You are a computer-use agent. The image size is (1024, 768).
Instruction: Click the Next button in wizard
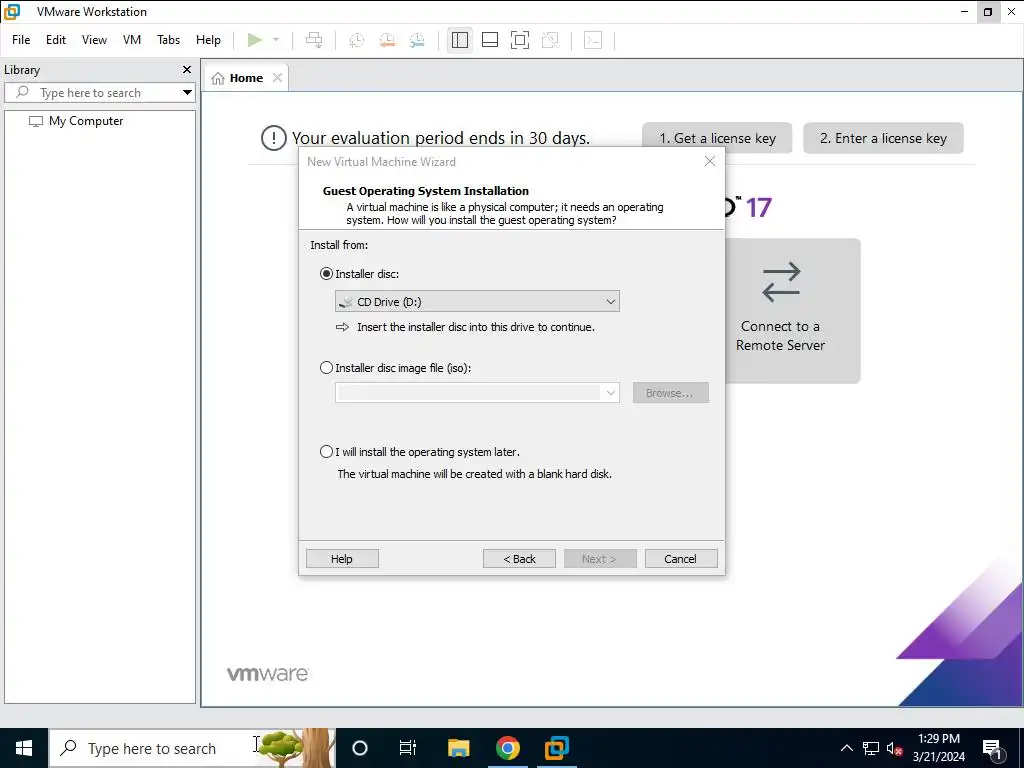600,559
